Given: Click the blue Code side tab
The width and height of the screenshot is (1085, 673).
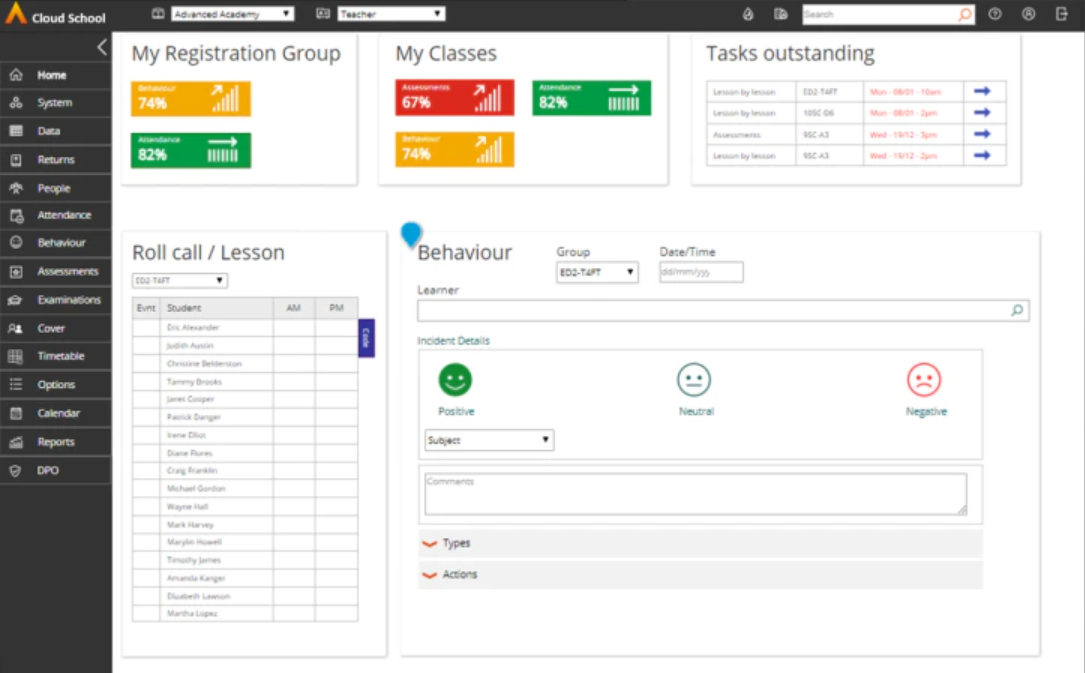Looking at the screenshot, I should [366, 338].
